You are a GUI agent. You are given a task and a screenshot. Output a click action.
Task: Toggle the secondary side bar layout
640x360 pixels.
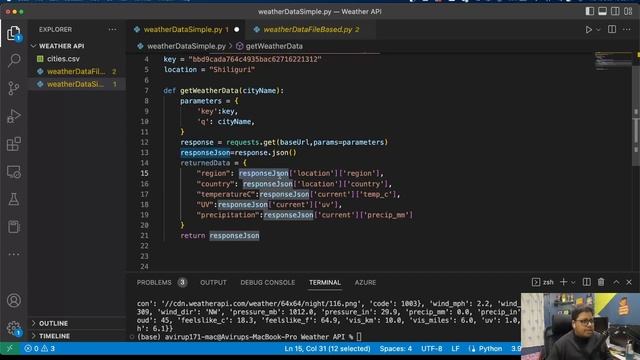tap(615, 11)
